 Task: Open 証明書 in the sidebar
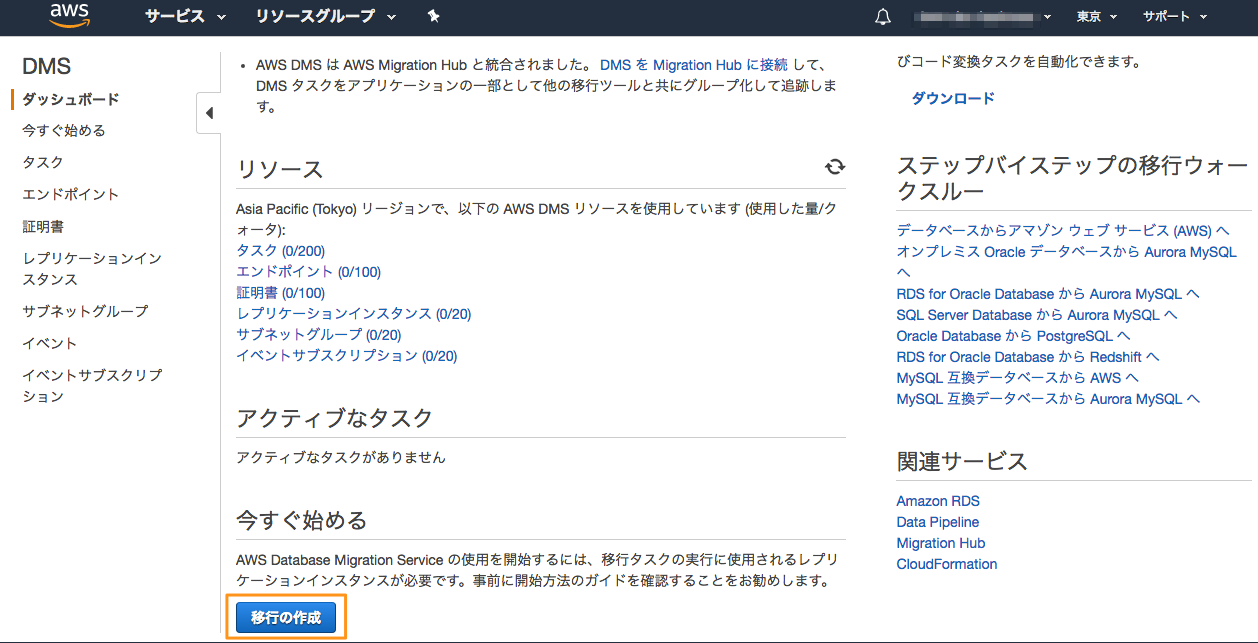43,226
